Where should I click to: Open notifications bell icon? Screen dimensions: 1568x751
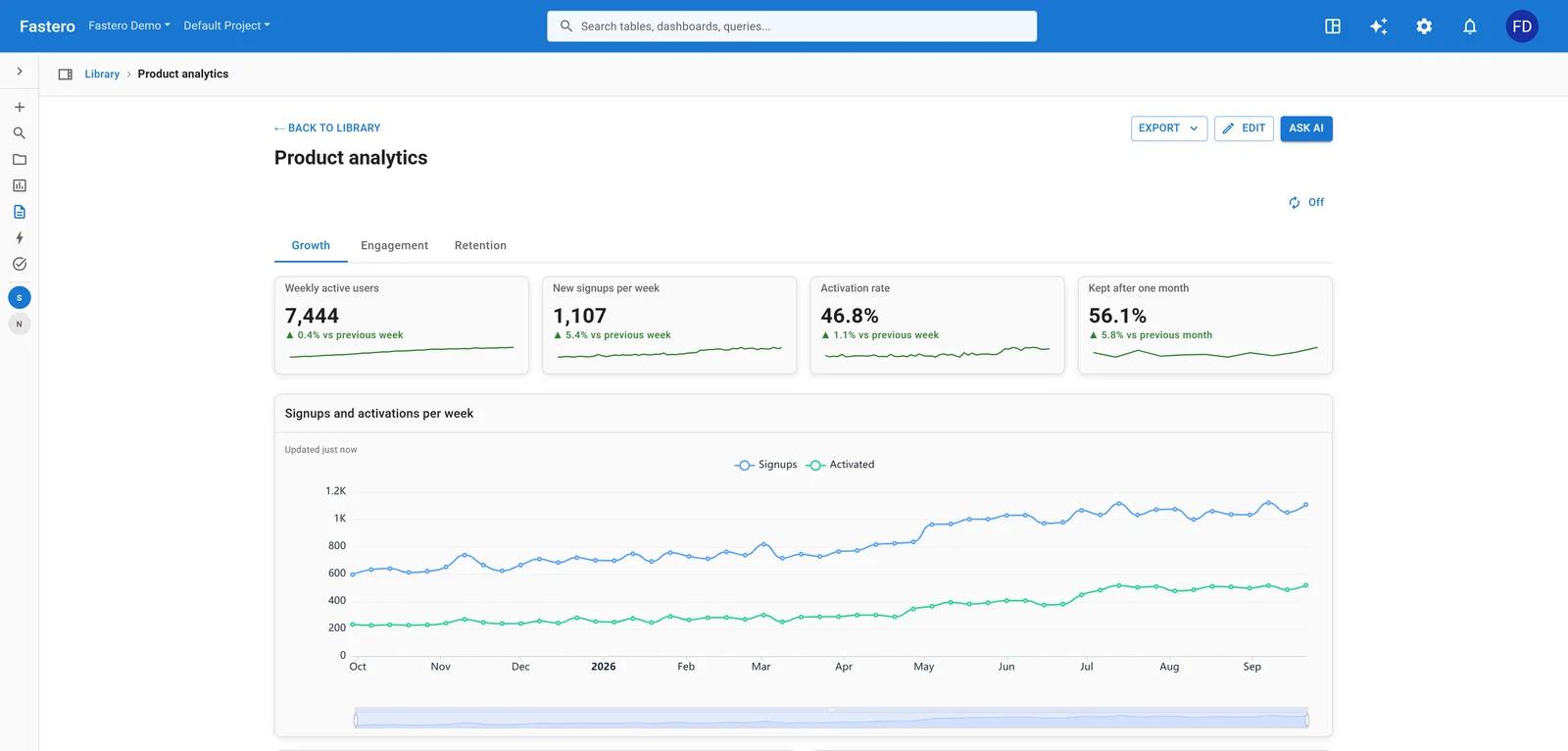coord(1470,26)
